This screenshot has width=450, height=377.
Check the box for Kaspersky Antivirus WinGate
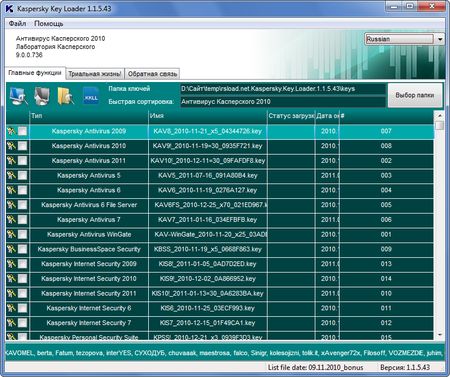coord(22,234)
